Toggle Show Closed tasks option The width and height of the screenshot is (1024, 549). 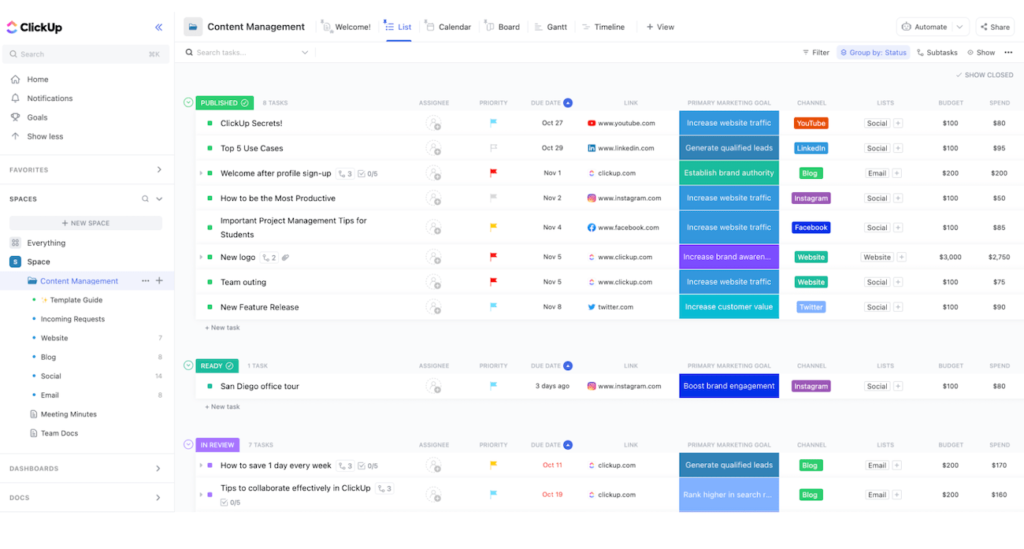pyautogui.click(x=984, y=75)
